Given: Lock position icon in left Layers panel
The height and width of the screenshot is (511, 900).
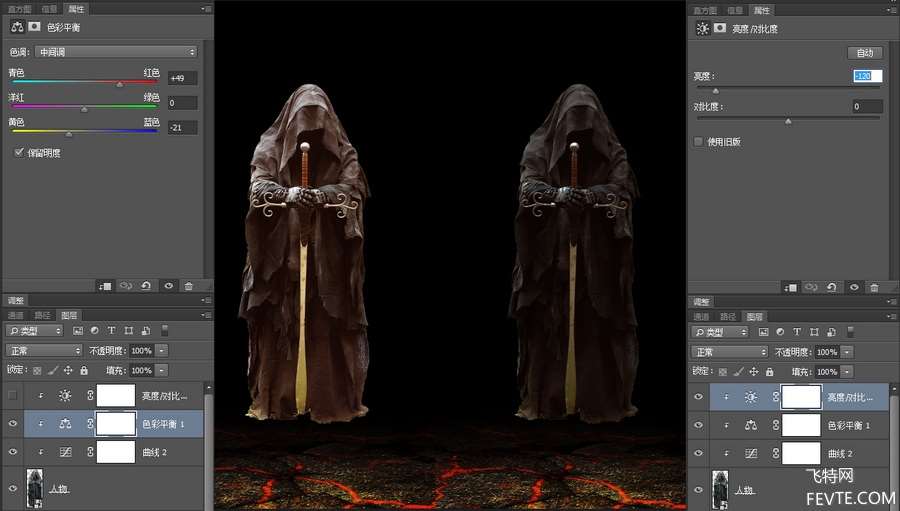Looking at the screenshot, I should [x=68, y=370].
